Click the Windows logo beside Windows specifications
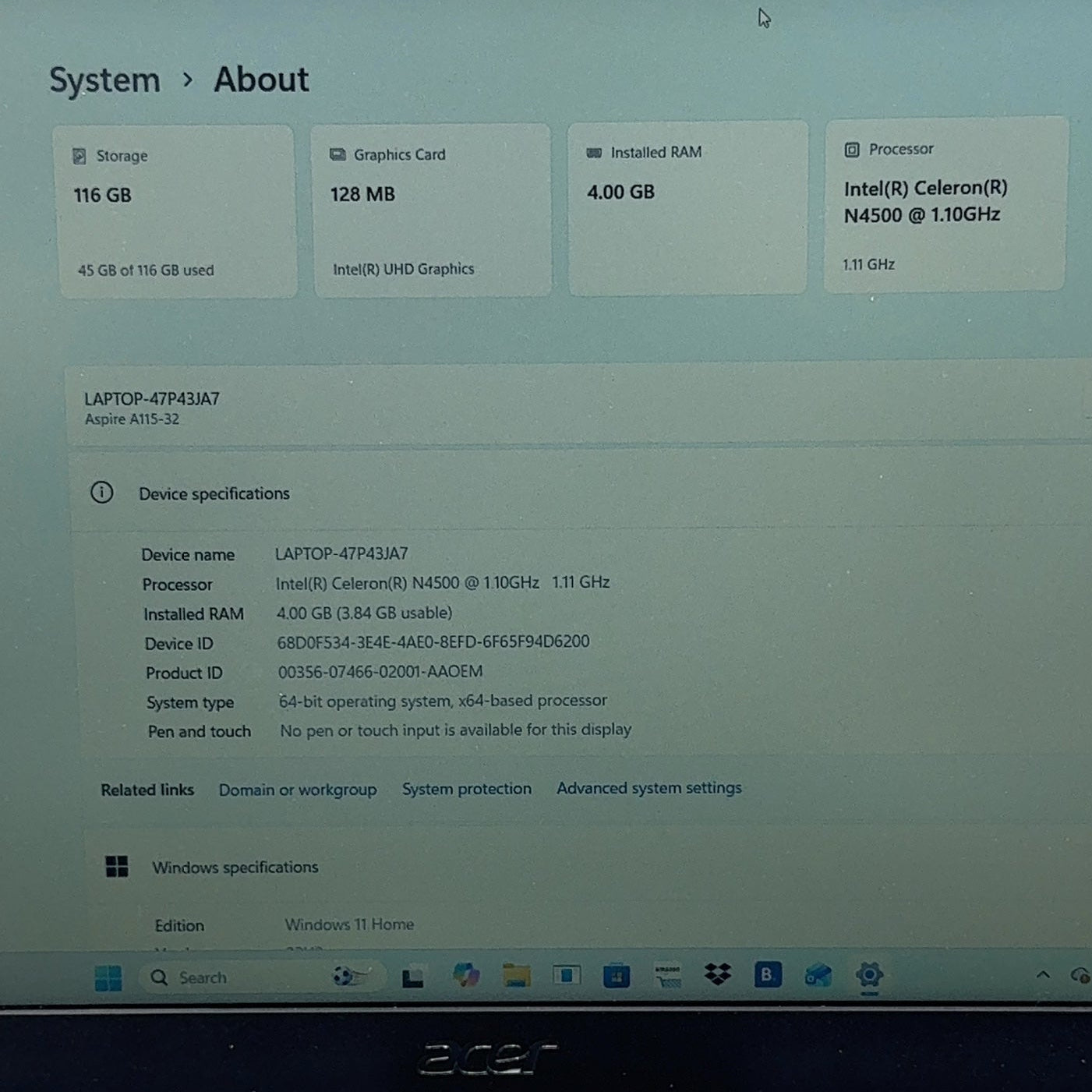Viewport: 1092px width, 1092px height. pyautogui.click(x=117, y=866)
